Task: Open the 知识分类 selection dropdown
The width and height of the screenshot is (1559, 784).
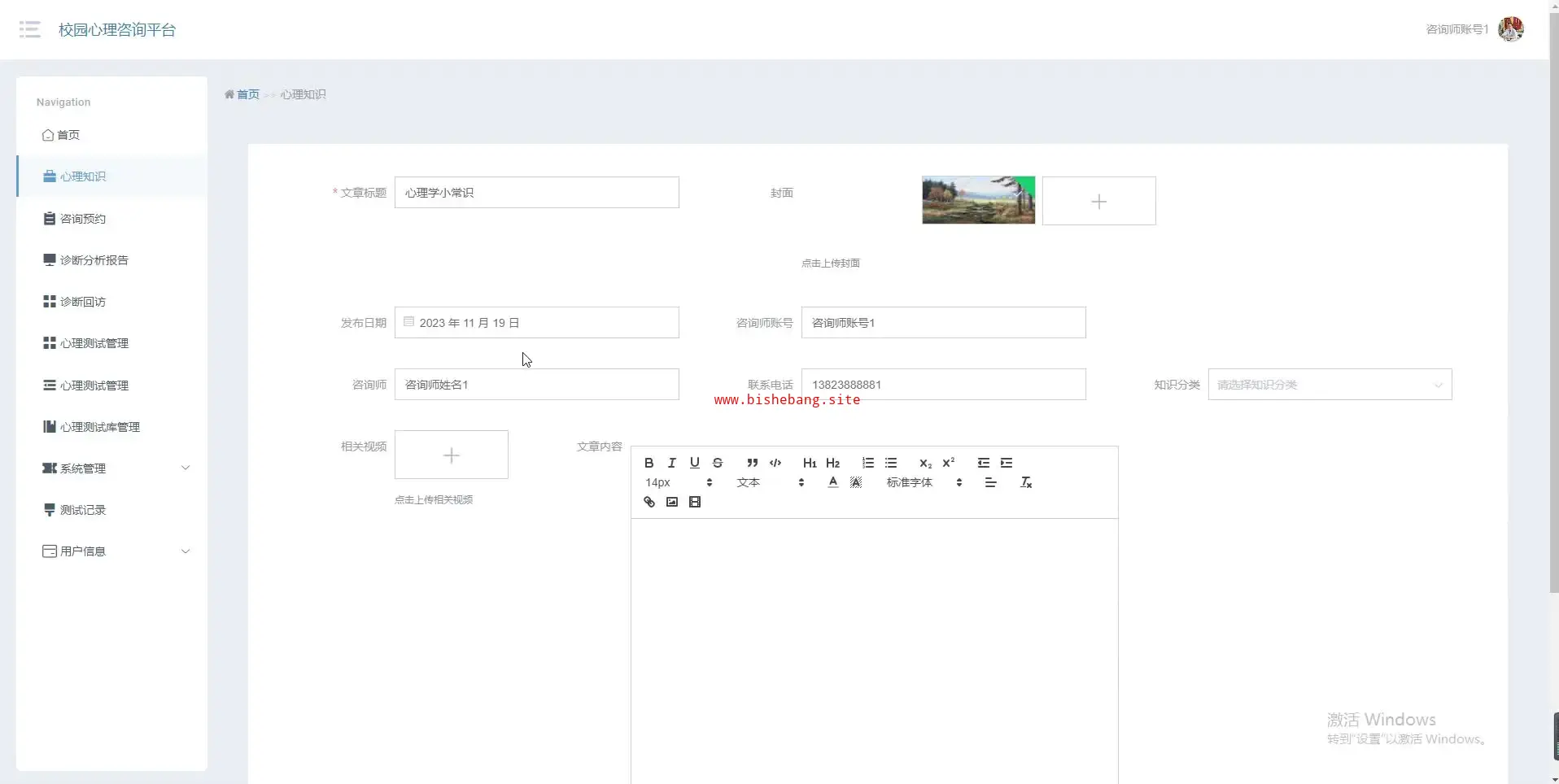Action: click(1330, 385)
